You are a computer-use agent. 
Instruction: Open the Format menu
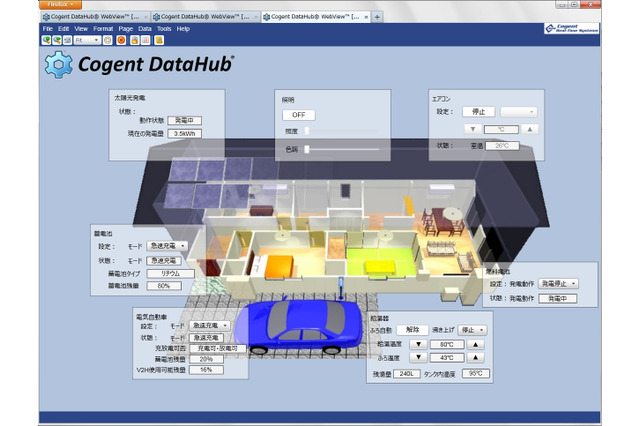pos(102,28)
